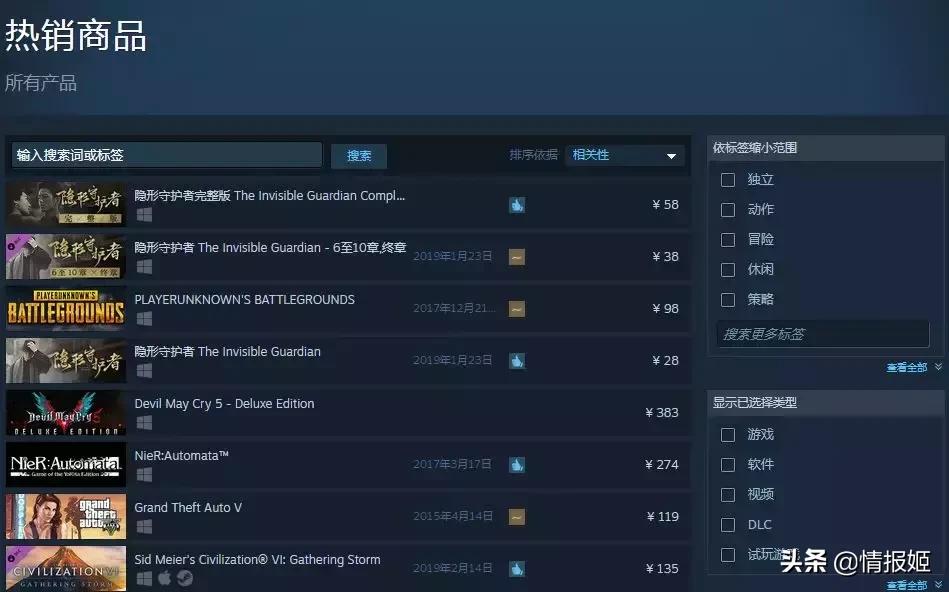Image resolution: width=949 pixels, height=592 pixels.
Task: Click the Windows icon under Devil May Cry 5
Action: pos(143,420)
